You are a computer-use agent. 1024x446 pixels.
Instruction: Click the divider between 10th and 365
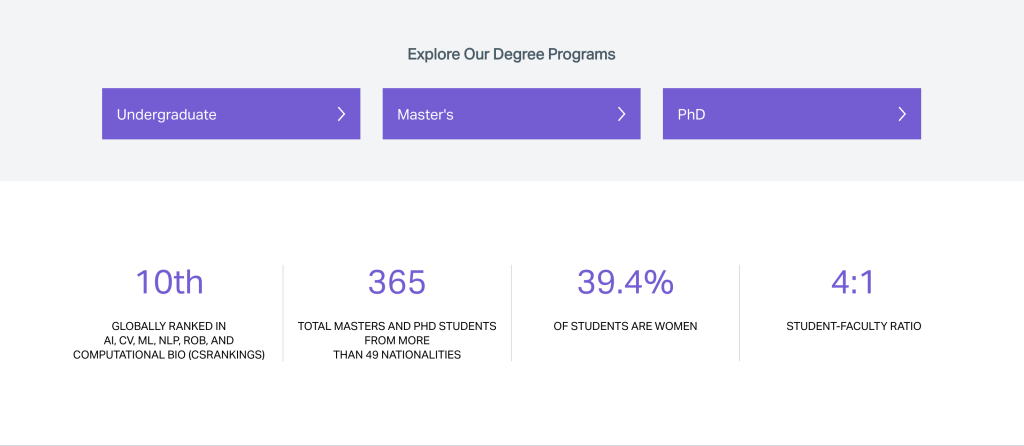(283, 312)
